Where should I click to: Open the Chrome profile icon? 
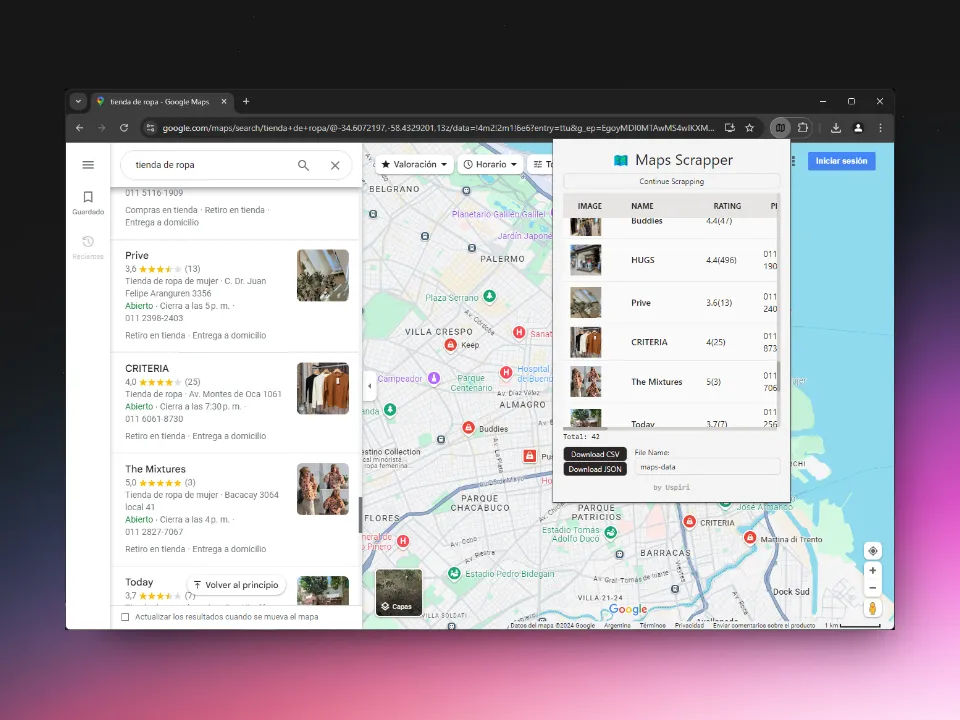point(858,128)
